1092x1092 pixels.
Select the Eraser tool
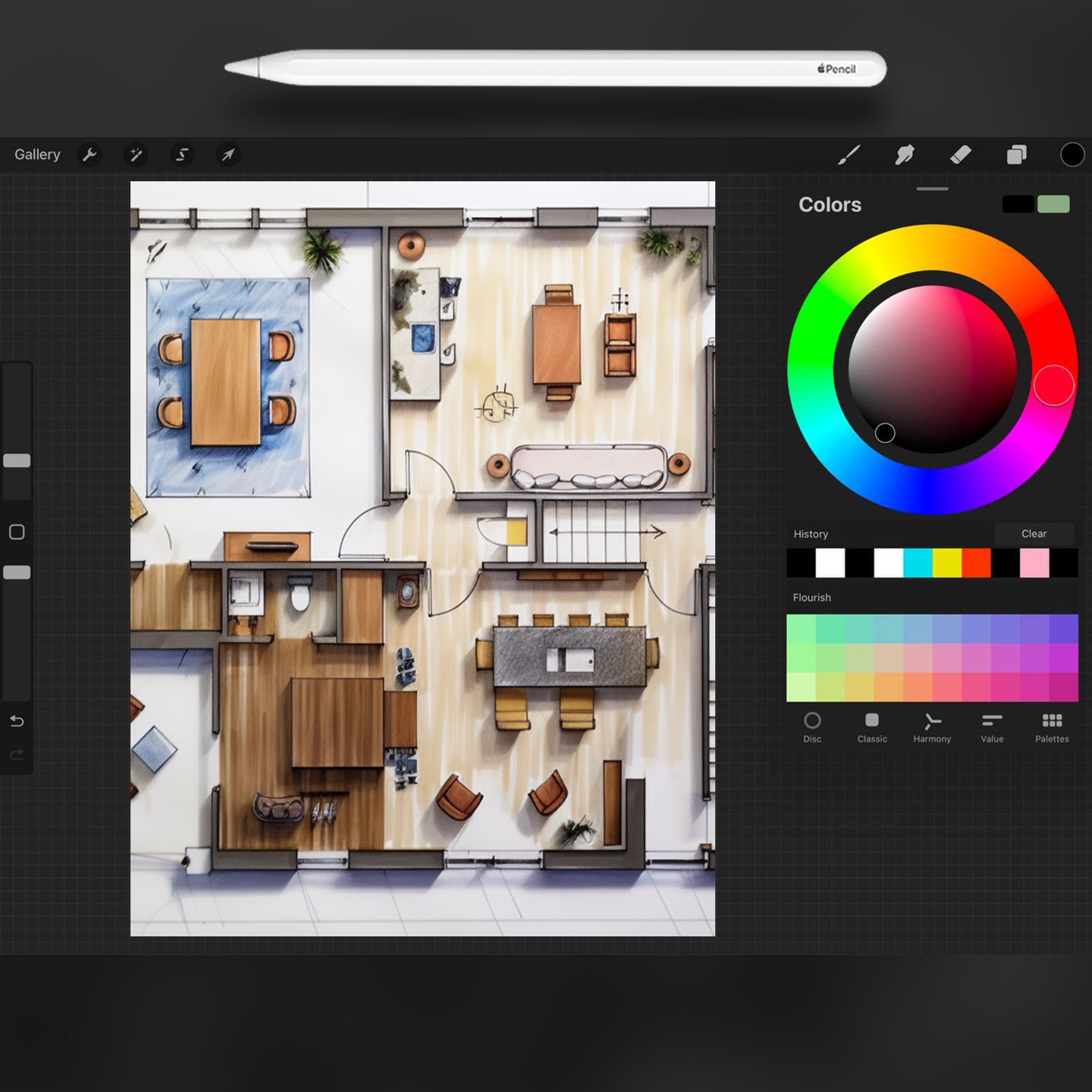tap(960, 155)
